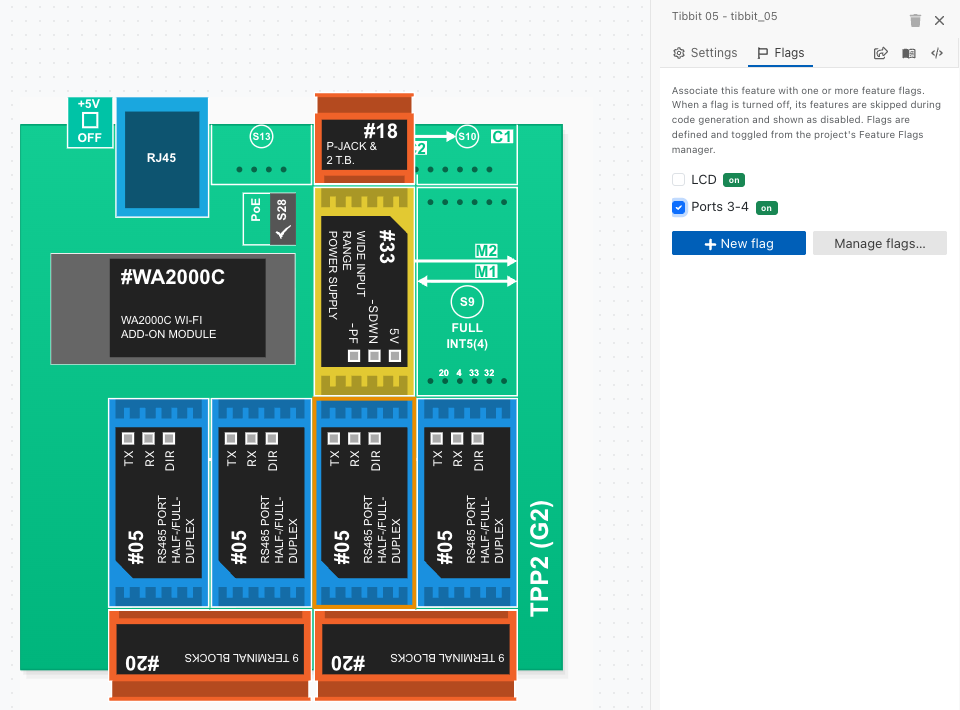Image resolution: width=960 pixels, height=710 pixels.
Task: Enable the LCD flag checkbox
Action: pyautogui.click(x=678, y=180)
